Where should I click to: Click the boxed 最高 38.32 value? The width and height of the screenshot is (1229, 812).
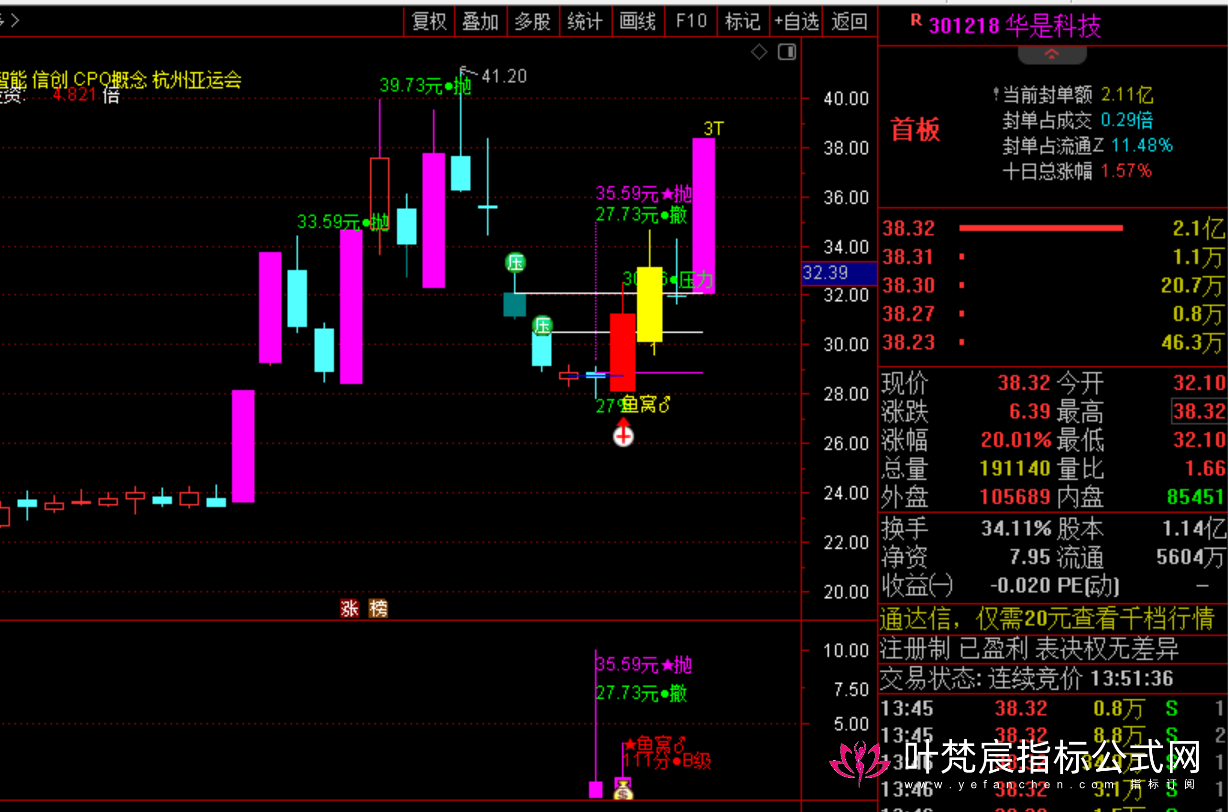[1199, 410]
